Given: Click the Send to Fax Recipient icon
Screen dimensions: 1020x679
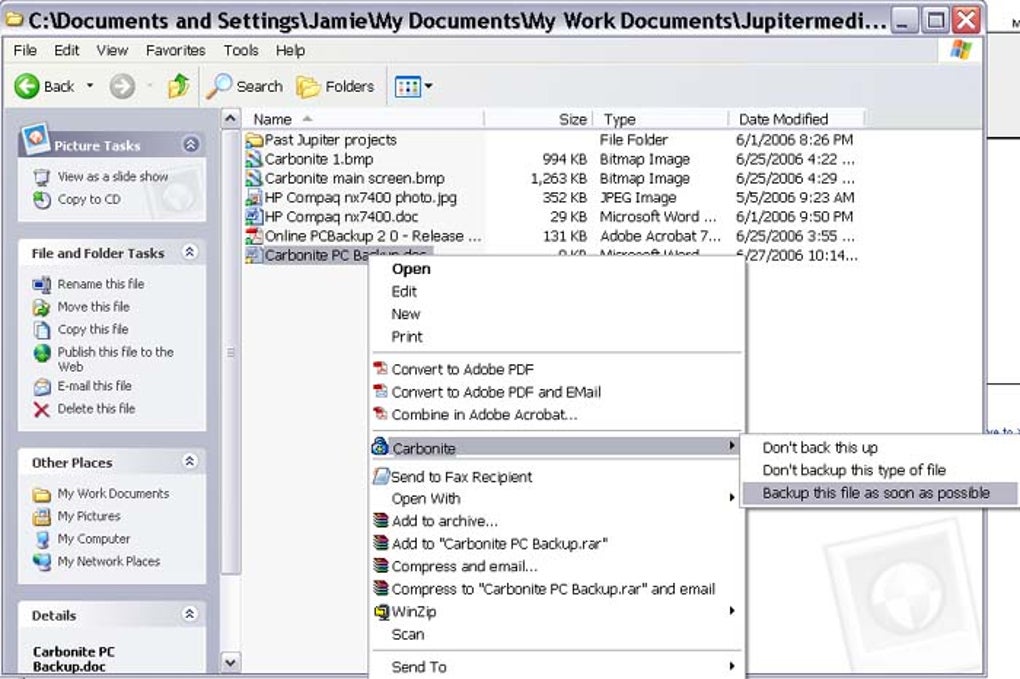Looking at the screenshot, I should point(381,476).
